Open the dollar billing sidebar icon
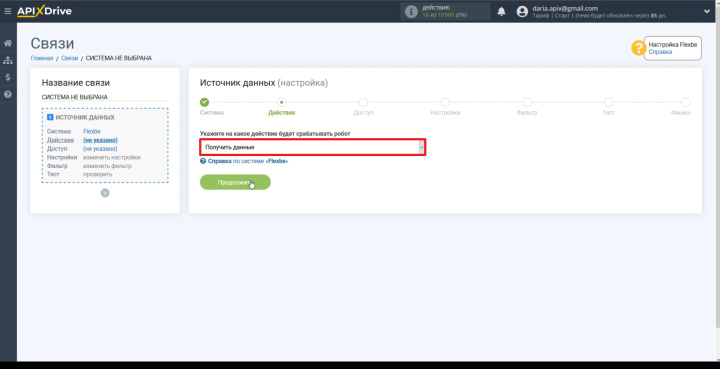This screenshot has height=369, width=720. [x=8, y=77]
